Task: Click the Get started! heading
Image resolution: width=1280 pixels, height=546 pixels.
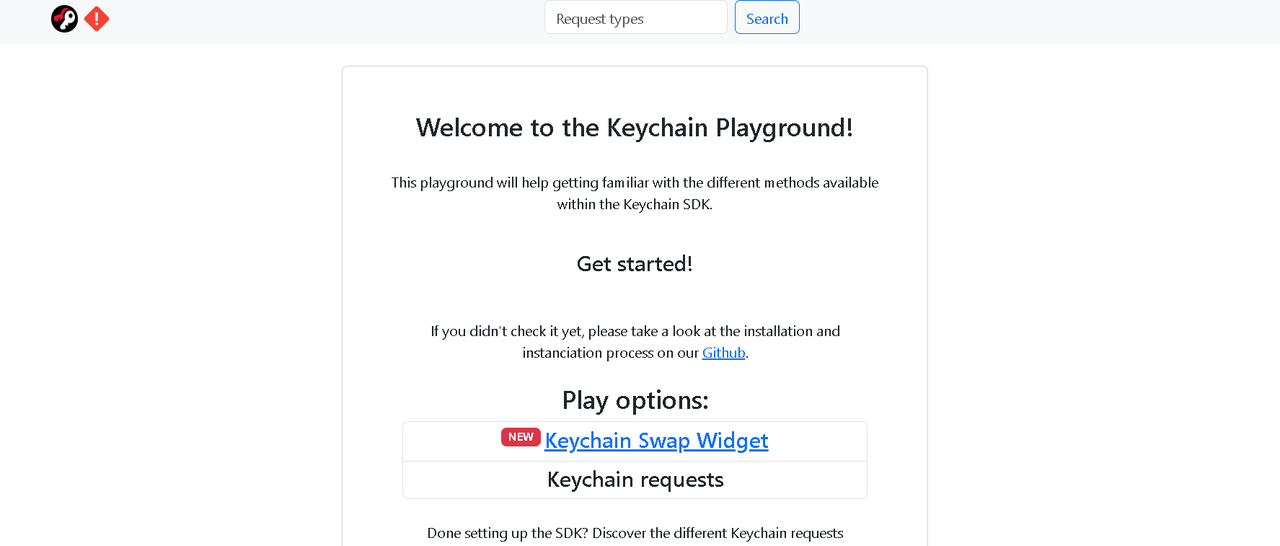Action: [635, 264]
